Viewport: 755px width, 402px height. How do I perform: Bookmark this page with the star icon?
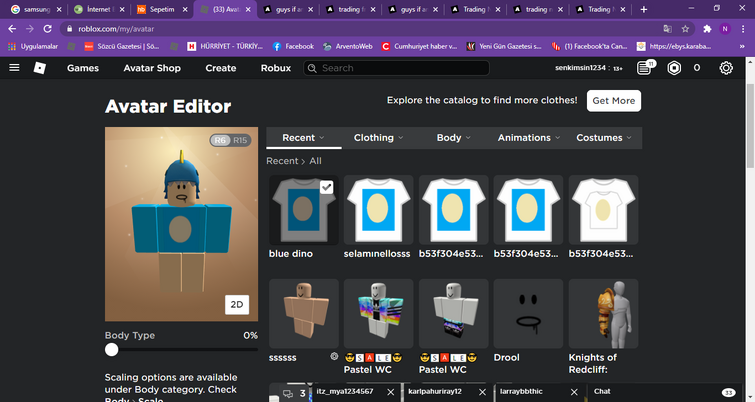click(x=685, y=29)
